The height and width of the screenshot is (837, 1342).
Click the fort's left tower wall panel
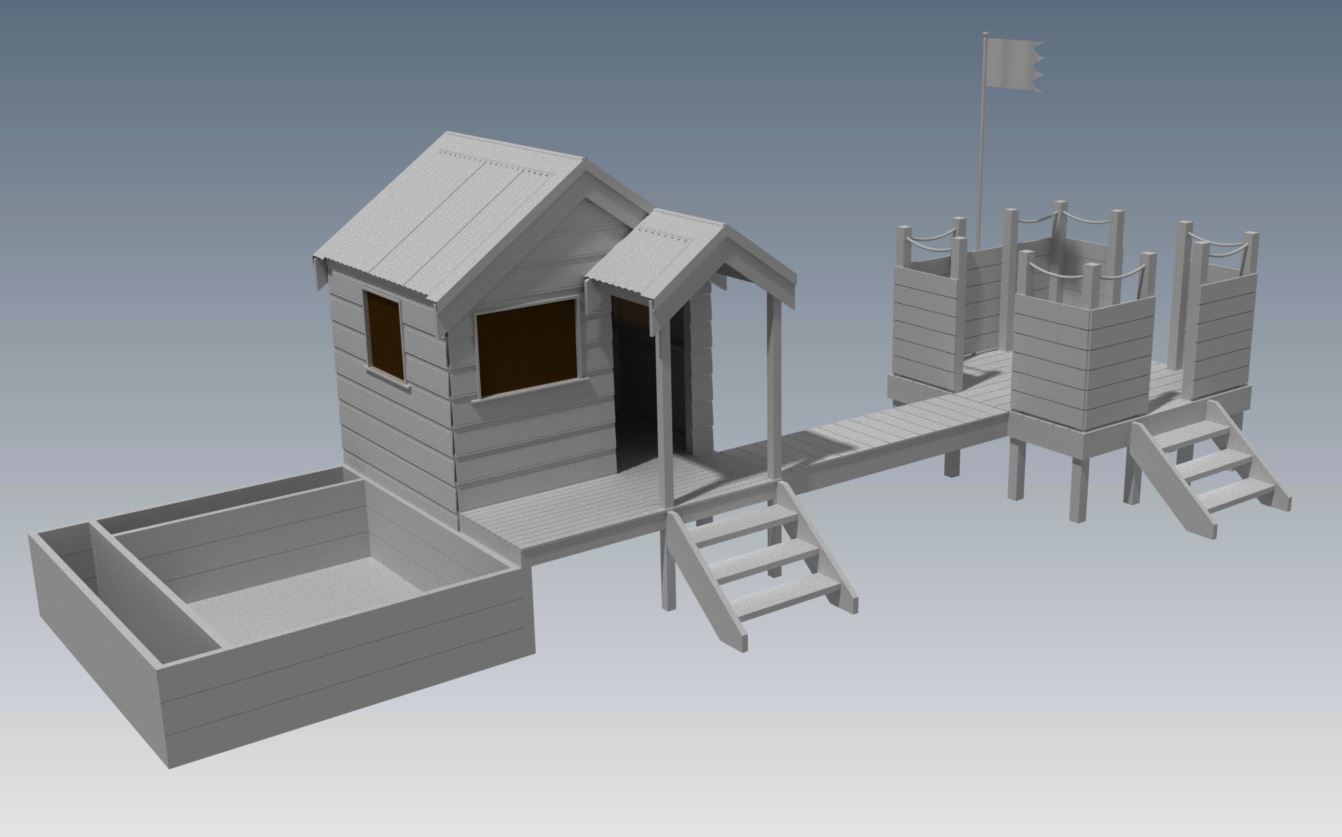[x=925, y=325]
